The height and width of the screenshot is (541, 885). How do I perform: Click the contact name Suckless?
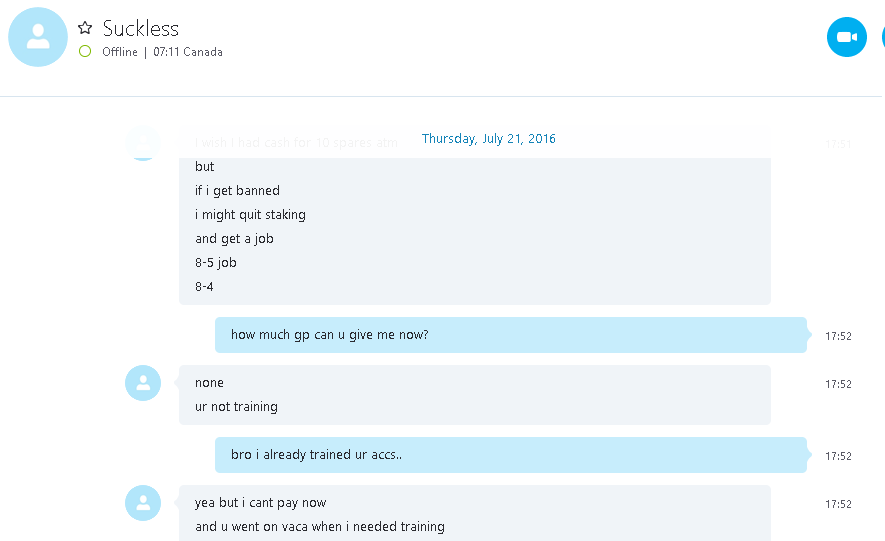coord(141,28)
